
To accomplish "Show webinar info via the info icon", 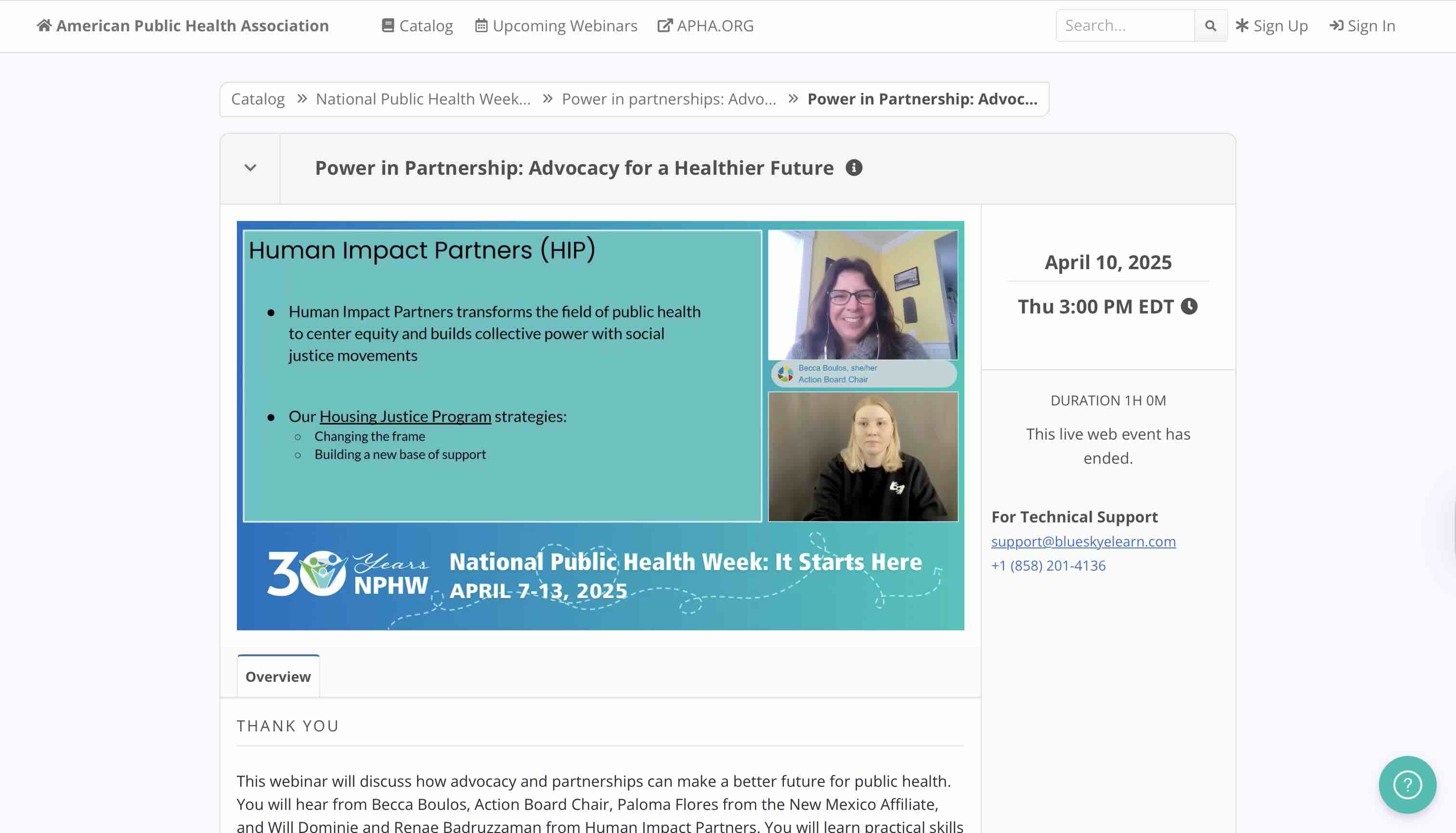I will pos(854,168).
